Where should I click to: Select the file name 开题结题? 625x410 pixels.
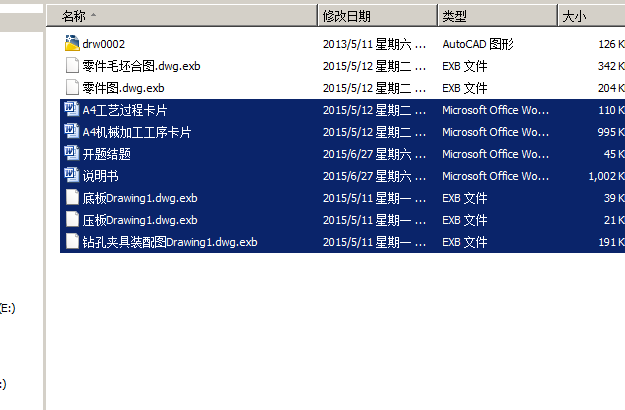[106, 154]
